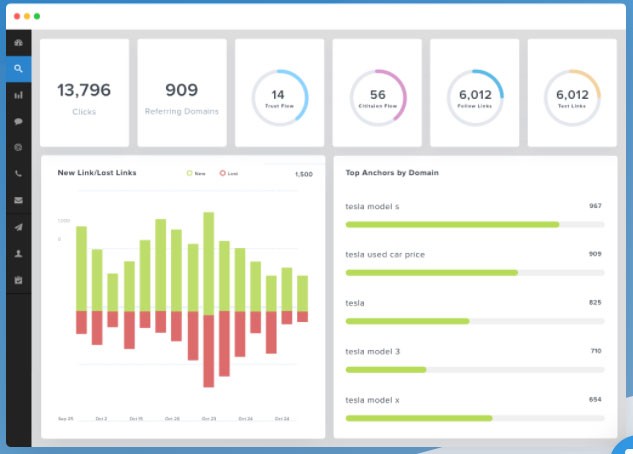Click the Citation Flow circular gauge
Image resolution: width=633 pixels, height=454 pixels.
[377, 97]
